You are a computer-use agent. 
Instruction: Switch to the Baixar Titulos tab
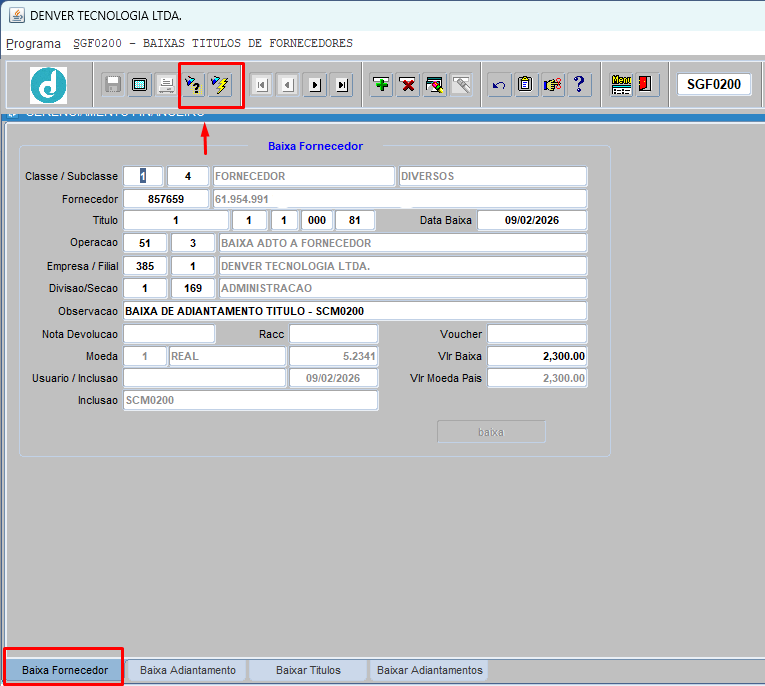[x=308, y=670]
